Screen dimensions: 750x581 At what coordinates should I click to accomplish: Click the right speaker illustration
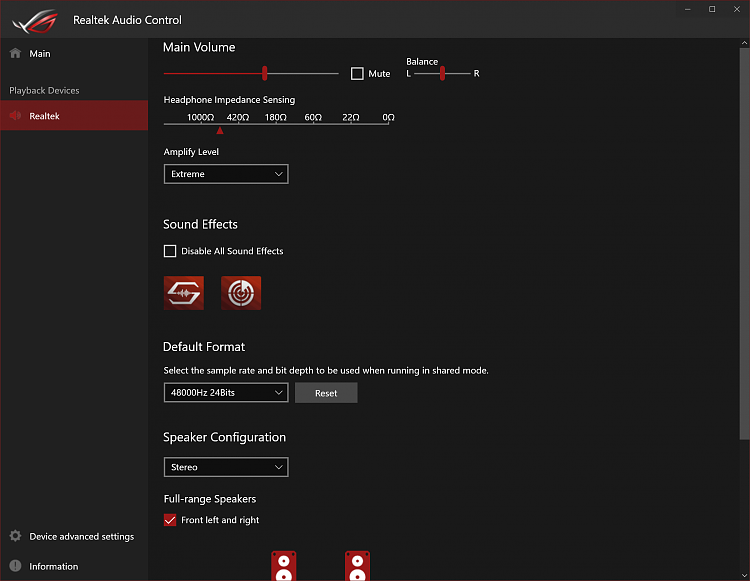pos(357,566)
